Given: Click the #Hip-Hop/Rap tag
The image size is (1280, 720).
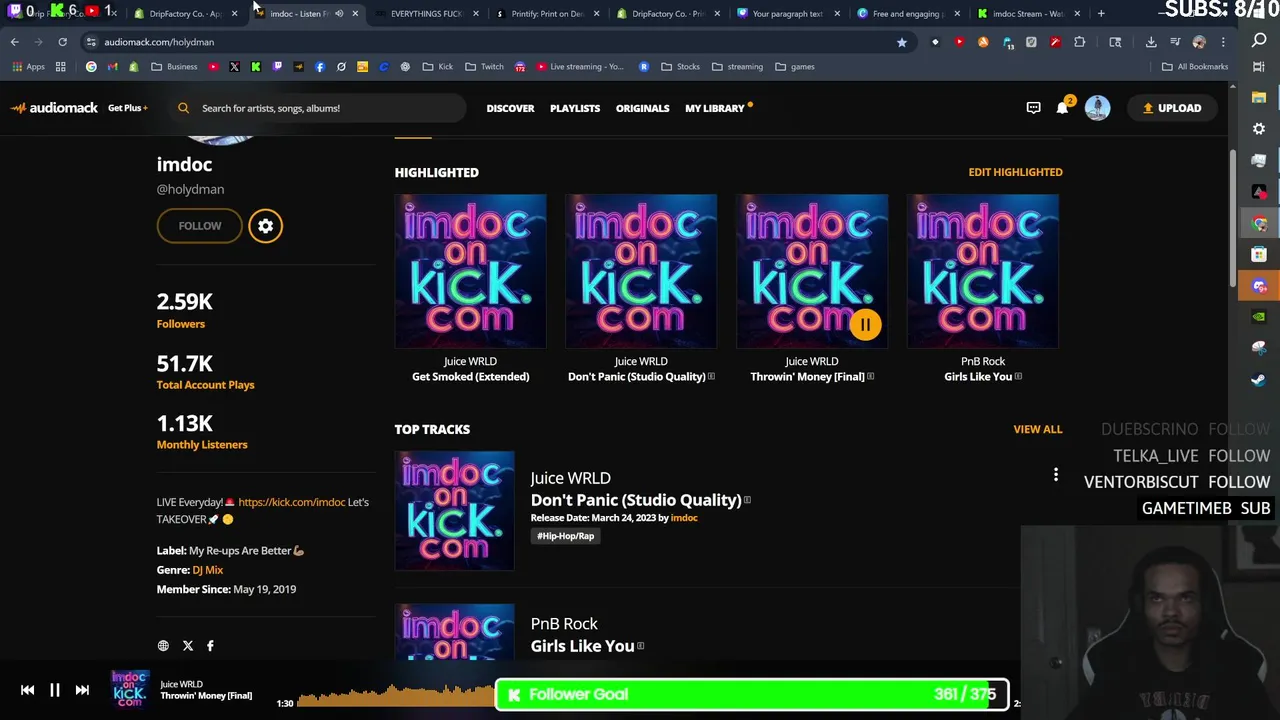Looking at the screenshot, I should tap(566, 536).
